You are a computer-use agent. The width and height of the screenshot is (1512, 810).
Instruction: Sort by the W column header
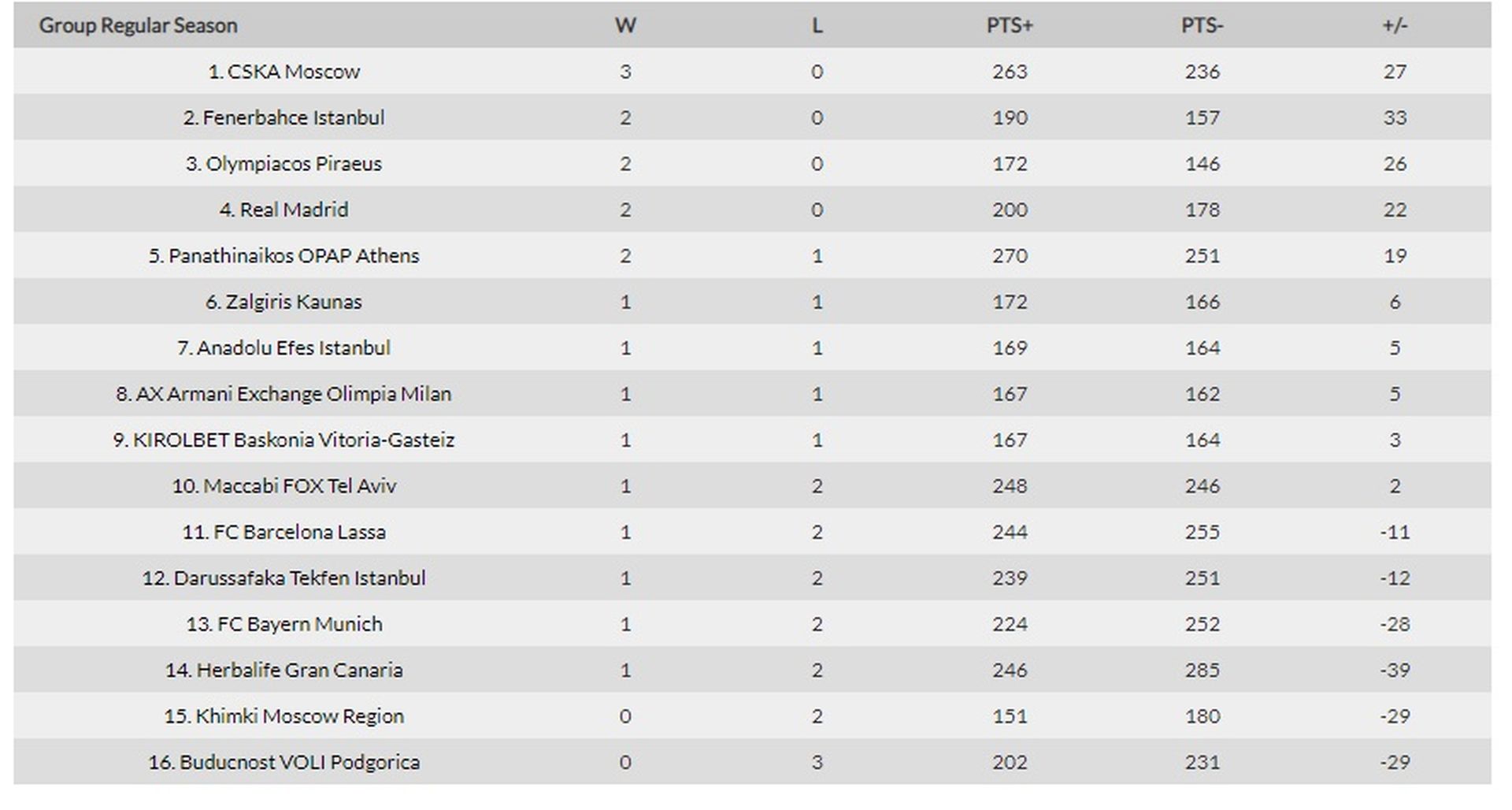click(x=625, y=25)
